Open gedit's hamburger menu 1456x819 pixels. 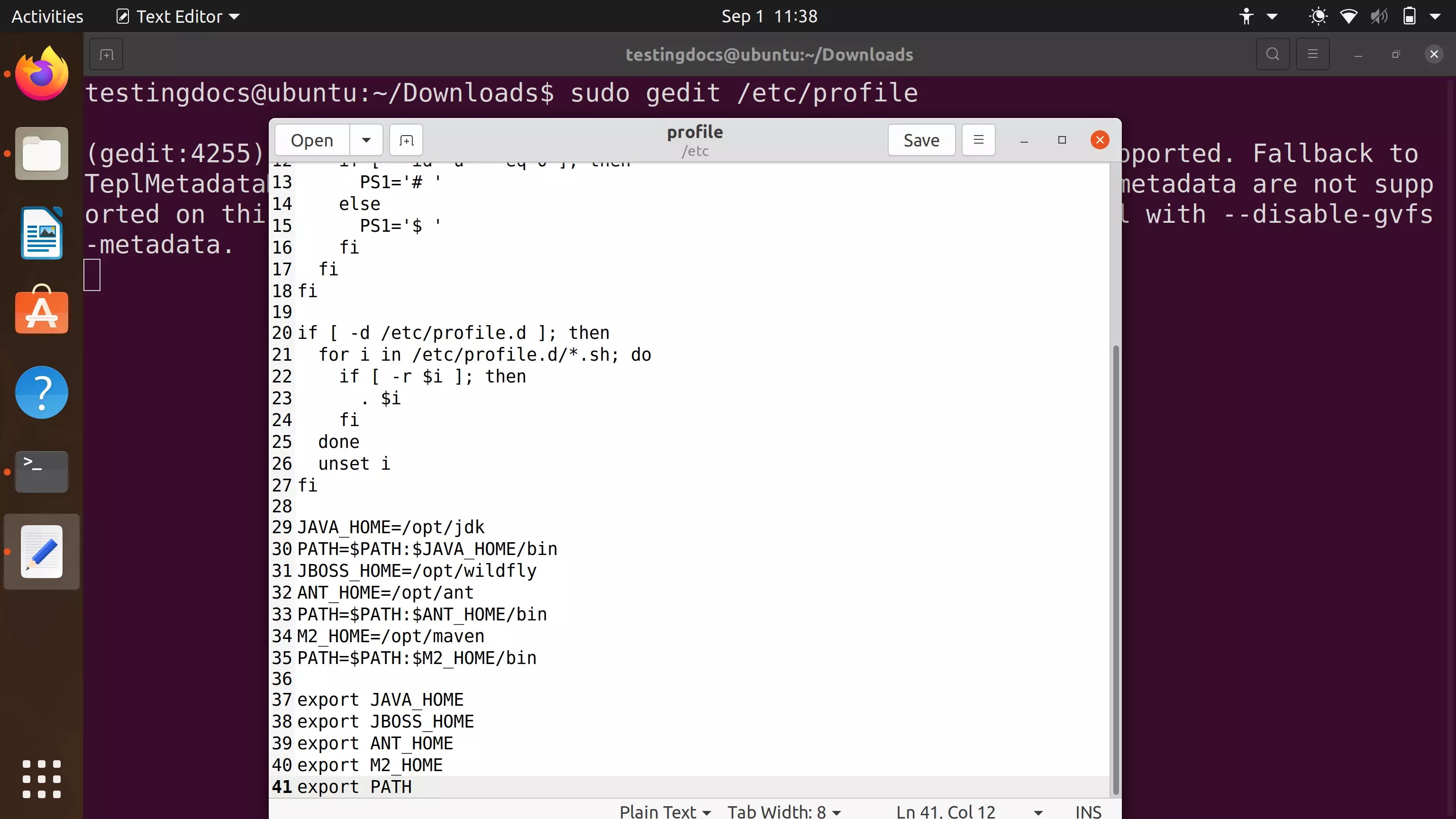click(x=978, y=140)
